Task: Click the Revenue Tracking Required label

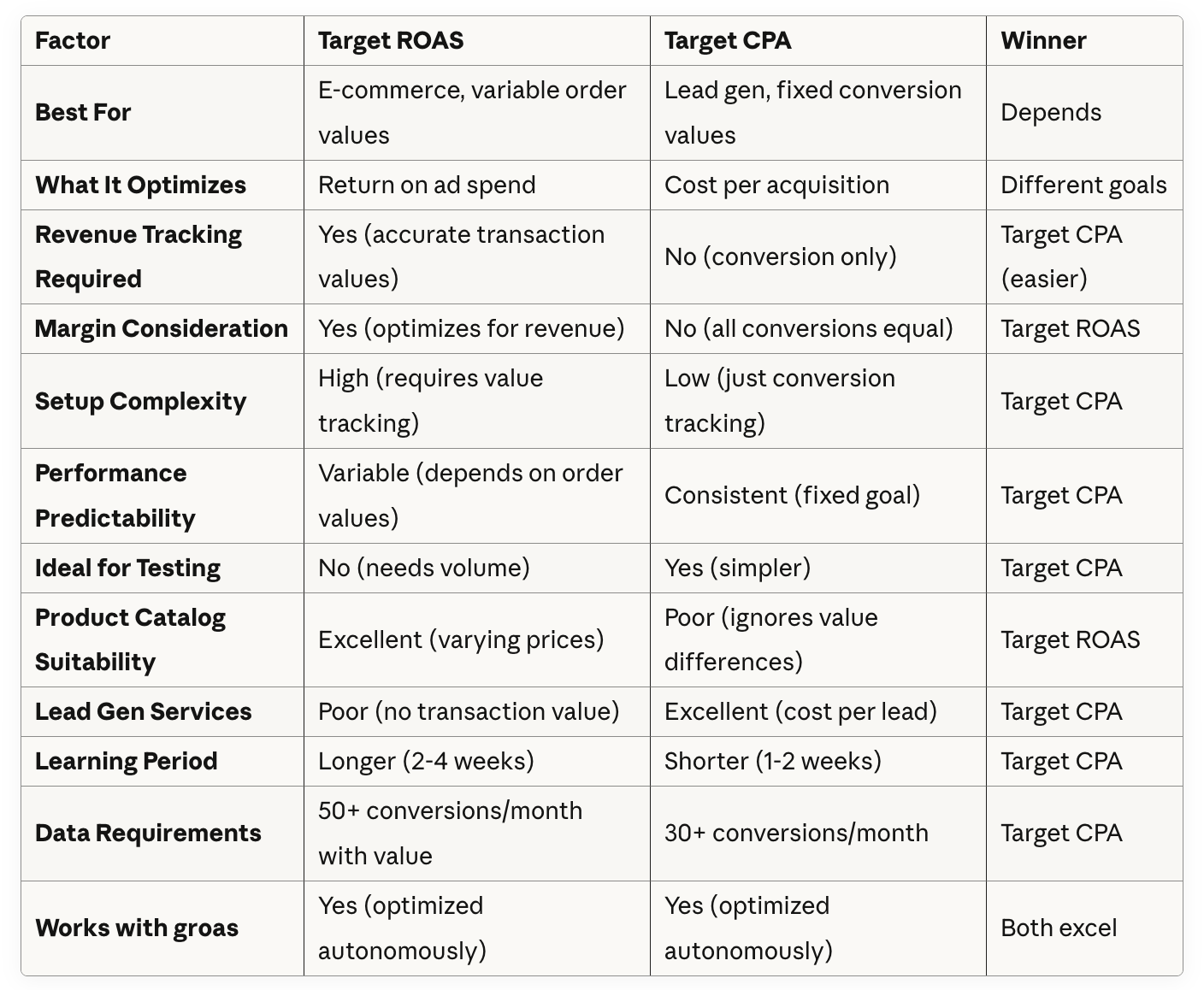Action: [139, 256]
